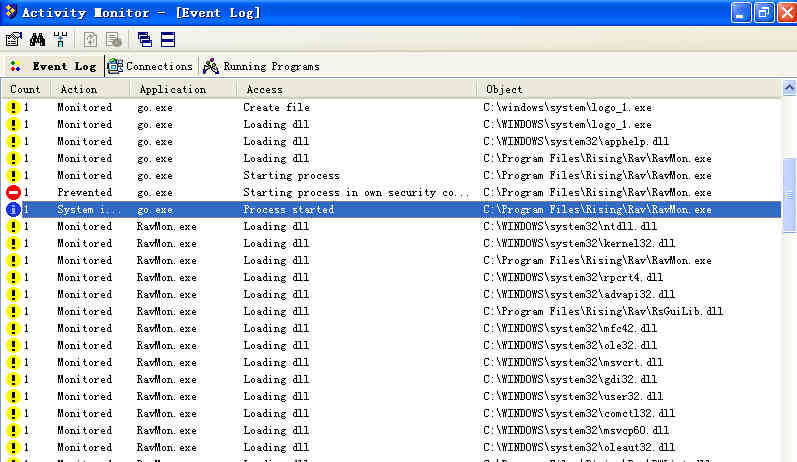Select the 'C:\windows\system\logo_1.exe' Create file object
The image size is (797, 462).
(567, 107)
